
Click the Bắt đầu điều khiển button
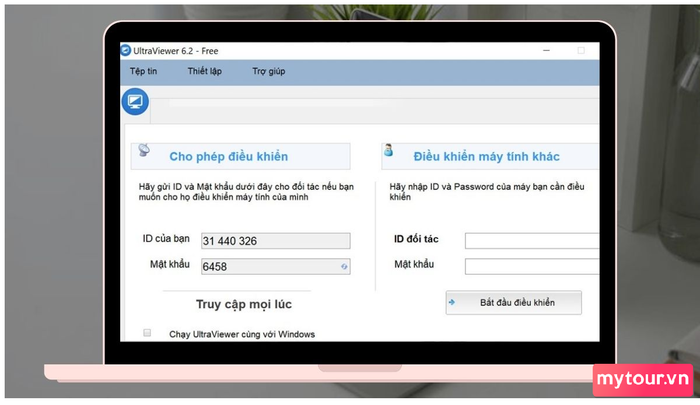513,303
